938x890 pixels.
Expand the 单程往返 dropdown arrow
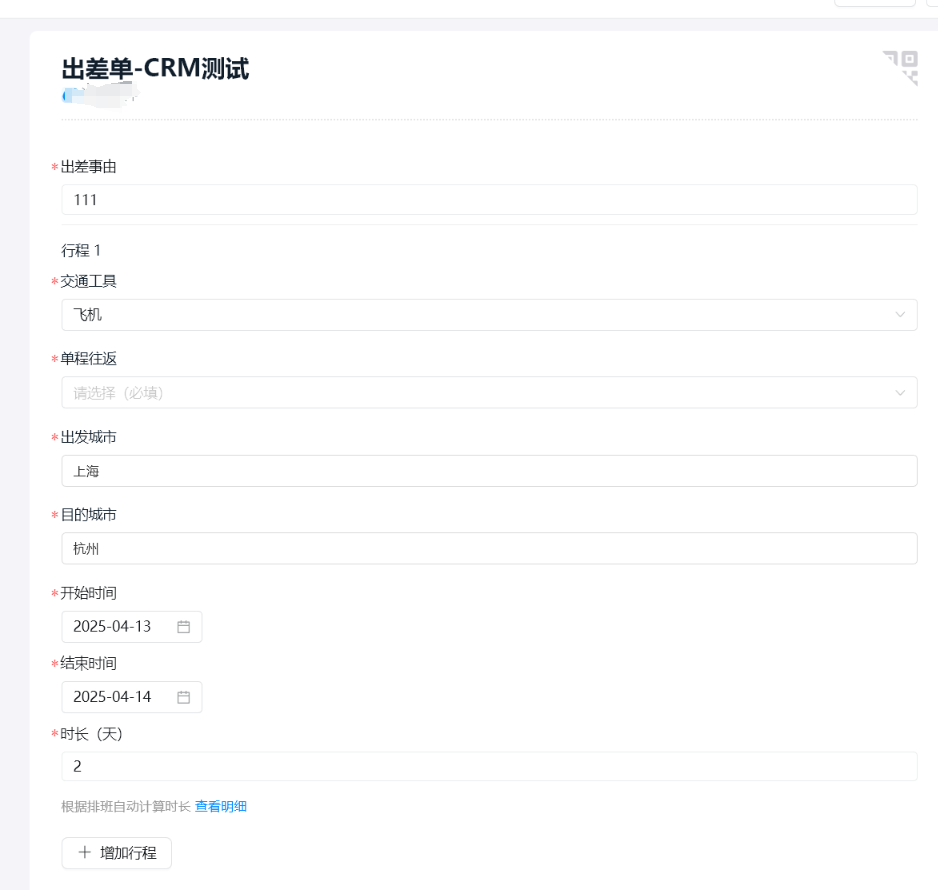pos(900,393)
